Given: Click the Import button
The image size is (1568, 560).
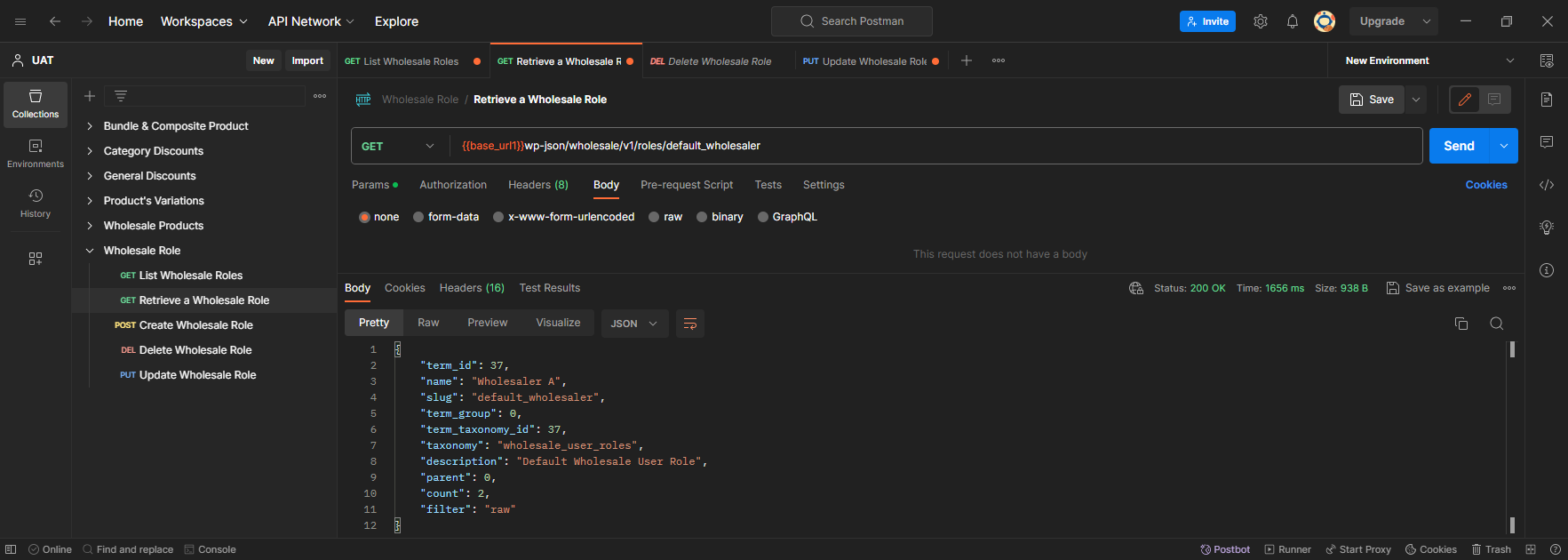Looking at the screenshot, I should point(307,60).
